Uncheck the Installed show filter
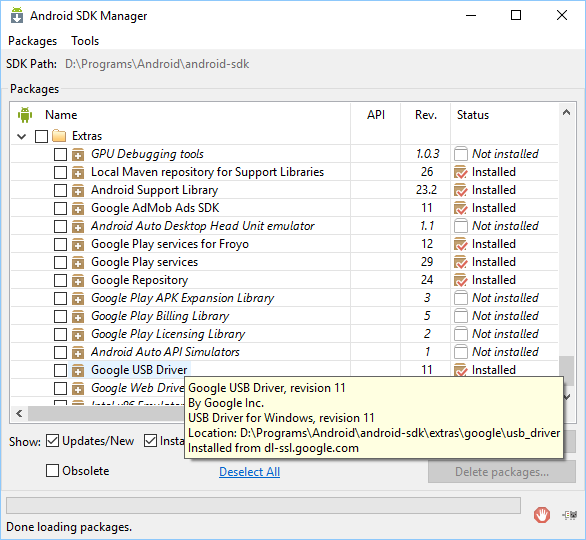This screenshot has height=540, width=586. [x=150, y=441]
